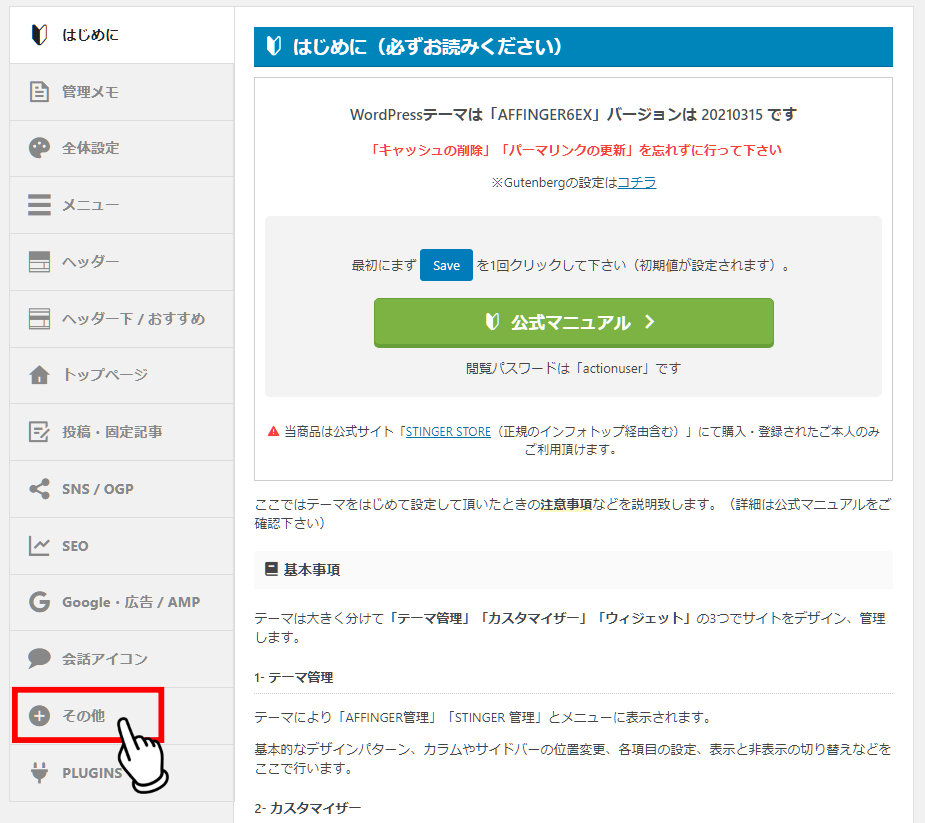Click the beginner mark icon in the blue header
The width and height of the screenshot is (925, 823).
pyautogui.click(x=274, y=46)
